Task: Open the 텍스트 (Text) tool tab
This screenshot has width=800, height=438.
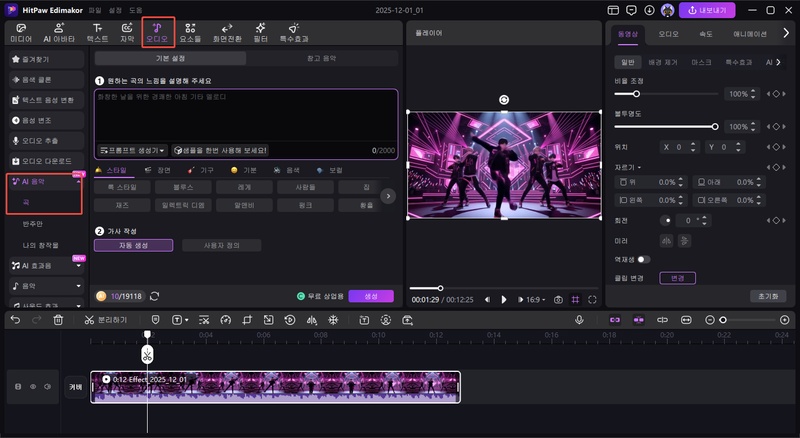Action: [x=98, y=32]
